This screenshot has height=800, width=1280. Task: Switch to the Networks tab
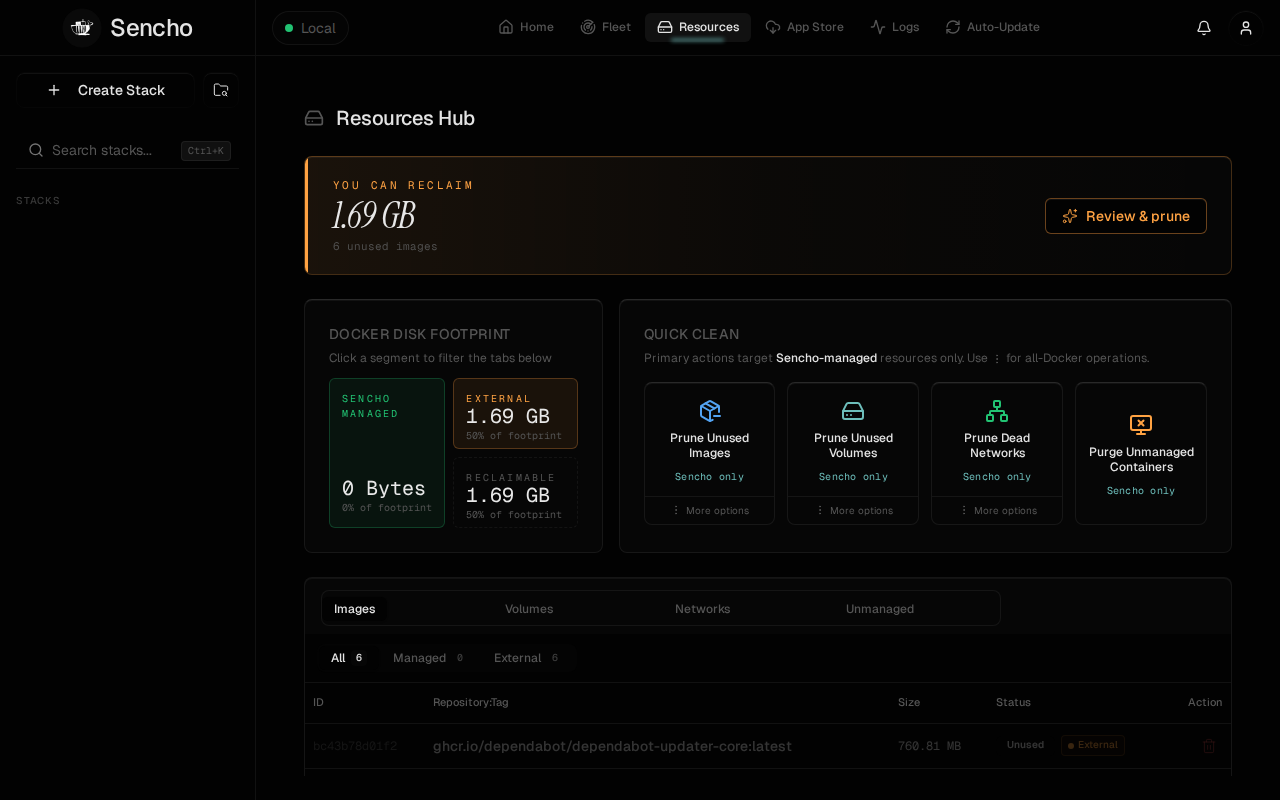click(703, 609)
